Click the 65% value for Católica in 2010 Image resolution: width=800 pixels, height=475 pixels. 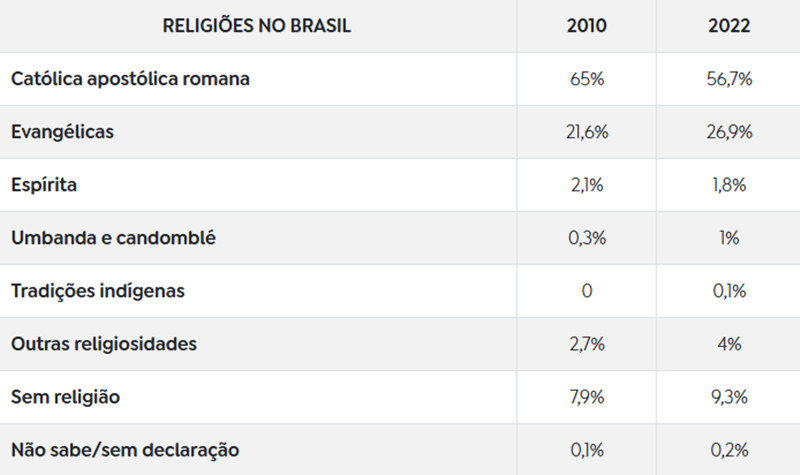[x=587, y=79]
